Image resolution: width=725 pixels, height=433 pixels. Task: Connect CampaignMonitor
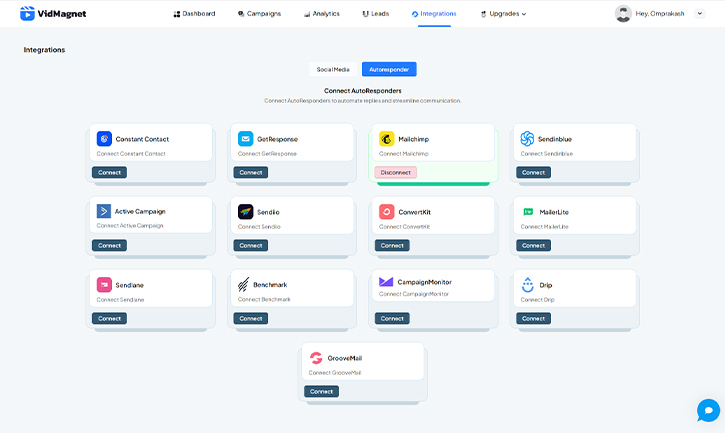[x=392, y=318]
